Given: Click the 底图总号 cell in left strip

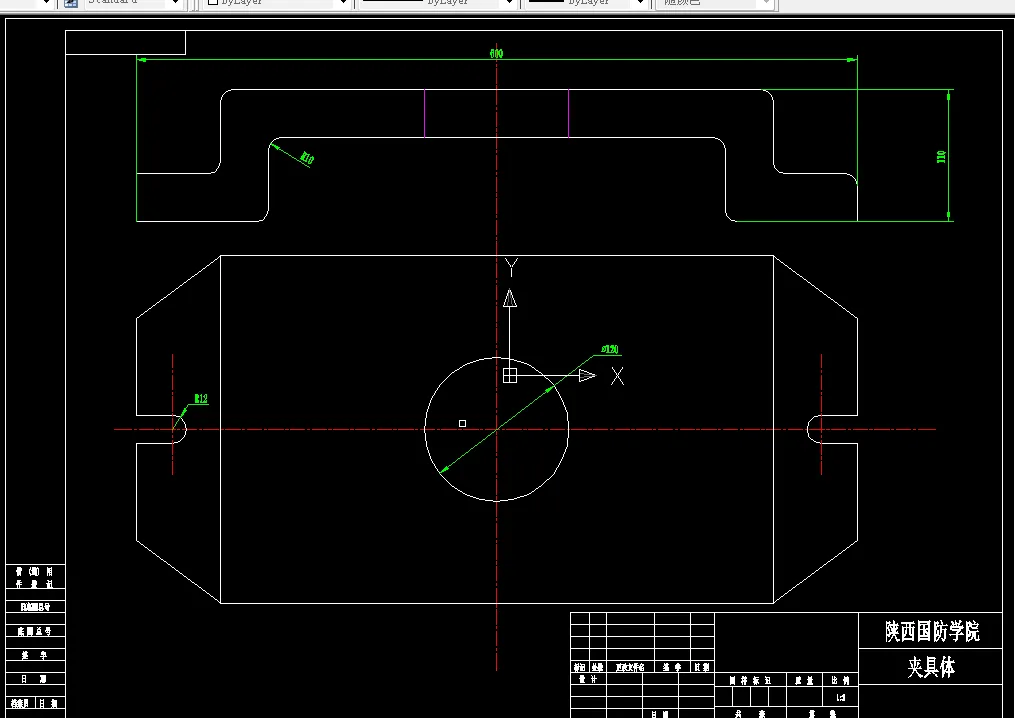Looking at the screenshot, I should pos(35,631).
